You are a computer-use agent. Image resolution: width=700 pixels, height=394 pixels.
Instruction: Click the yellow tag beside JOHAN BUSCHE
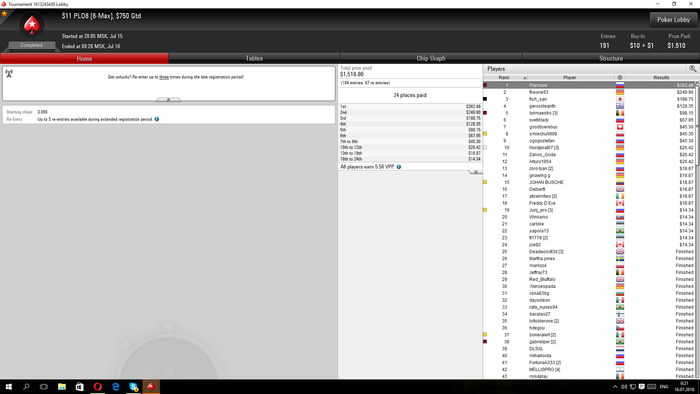pos(485,182)
